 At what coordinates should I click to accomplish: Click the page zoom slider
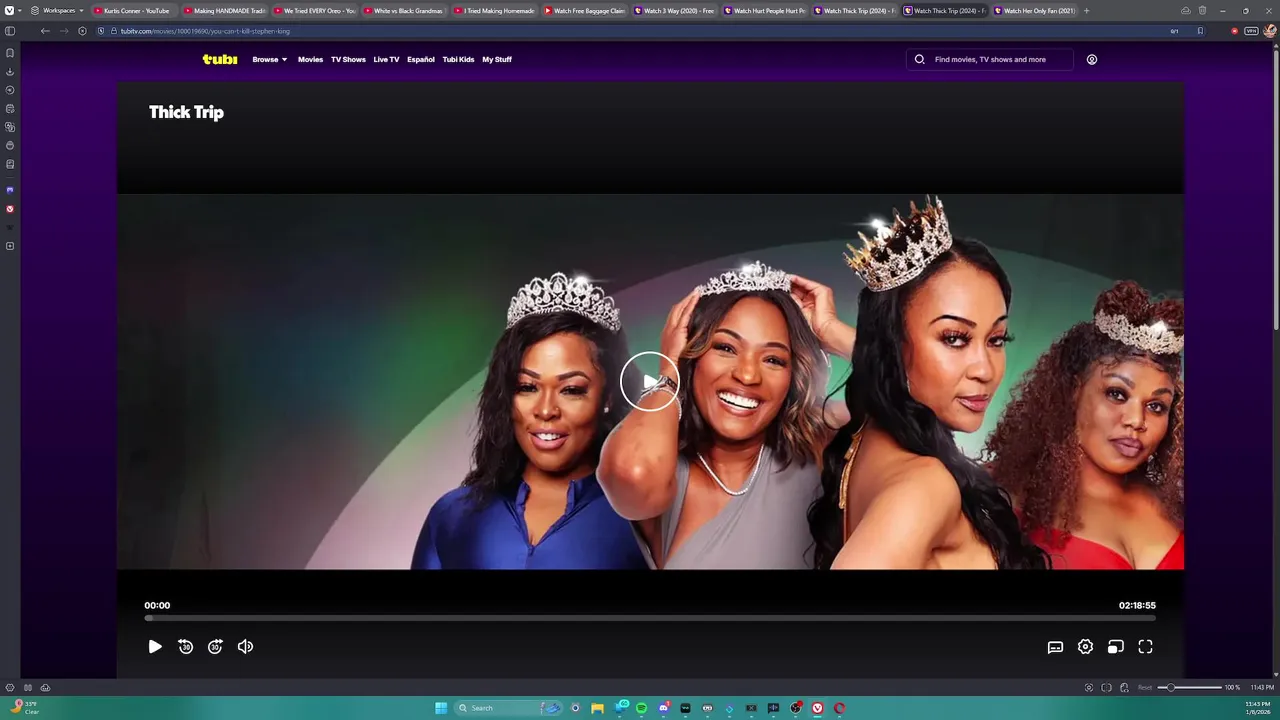point(1190,687)
